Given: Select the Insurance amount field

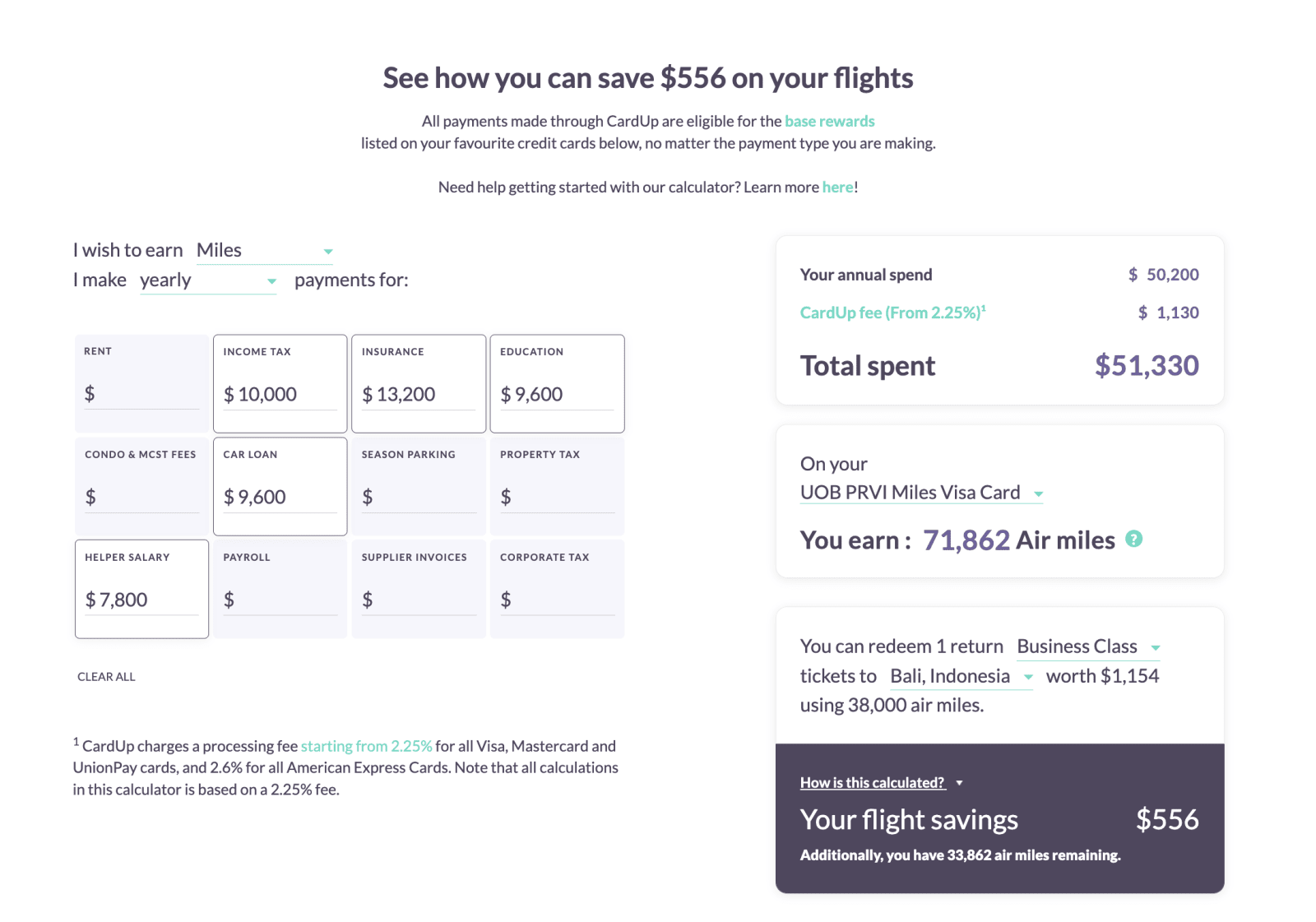Looking at the screenshot, I should pyautogui.click(x=418, y=395).
